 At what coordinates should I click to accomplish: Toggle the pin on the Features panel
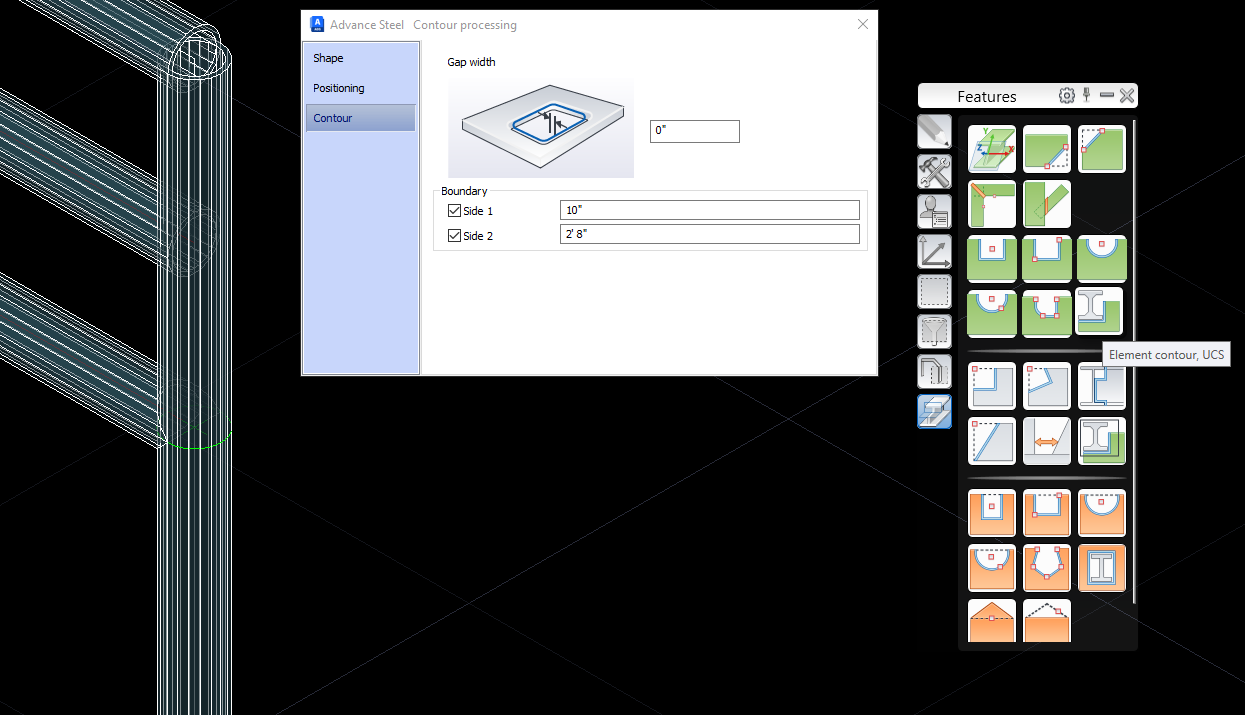coord(1086,95)
